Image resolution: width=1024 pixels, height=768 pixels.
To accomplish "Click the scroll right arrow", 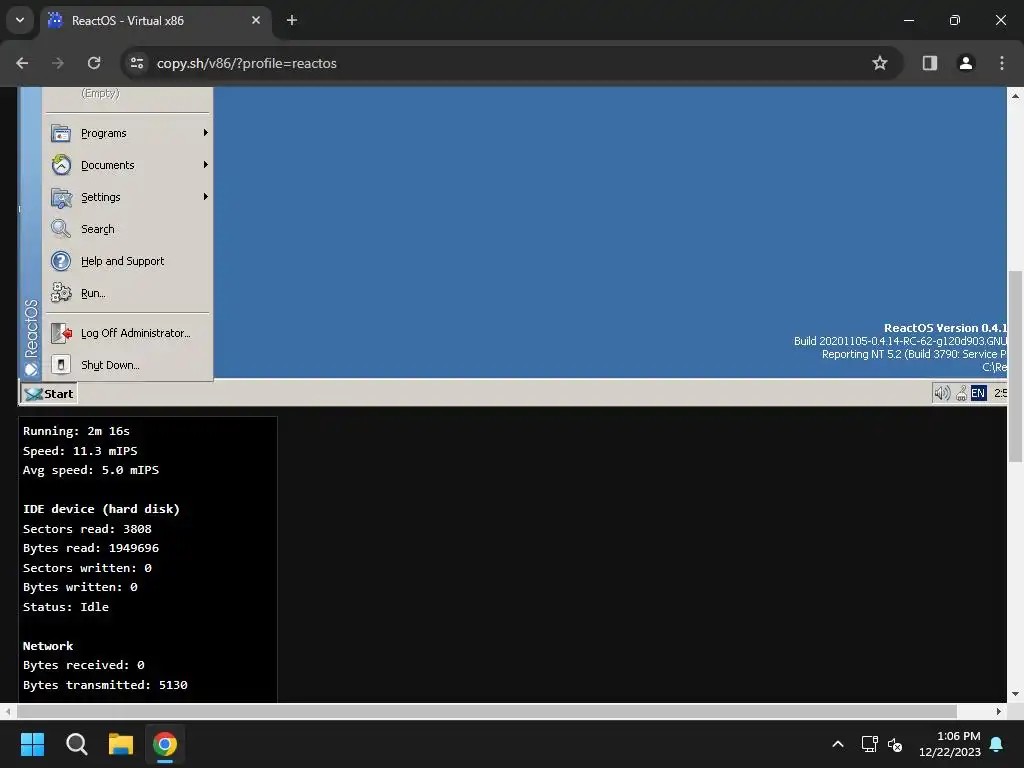I will 999,711.
